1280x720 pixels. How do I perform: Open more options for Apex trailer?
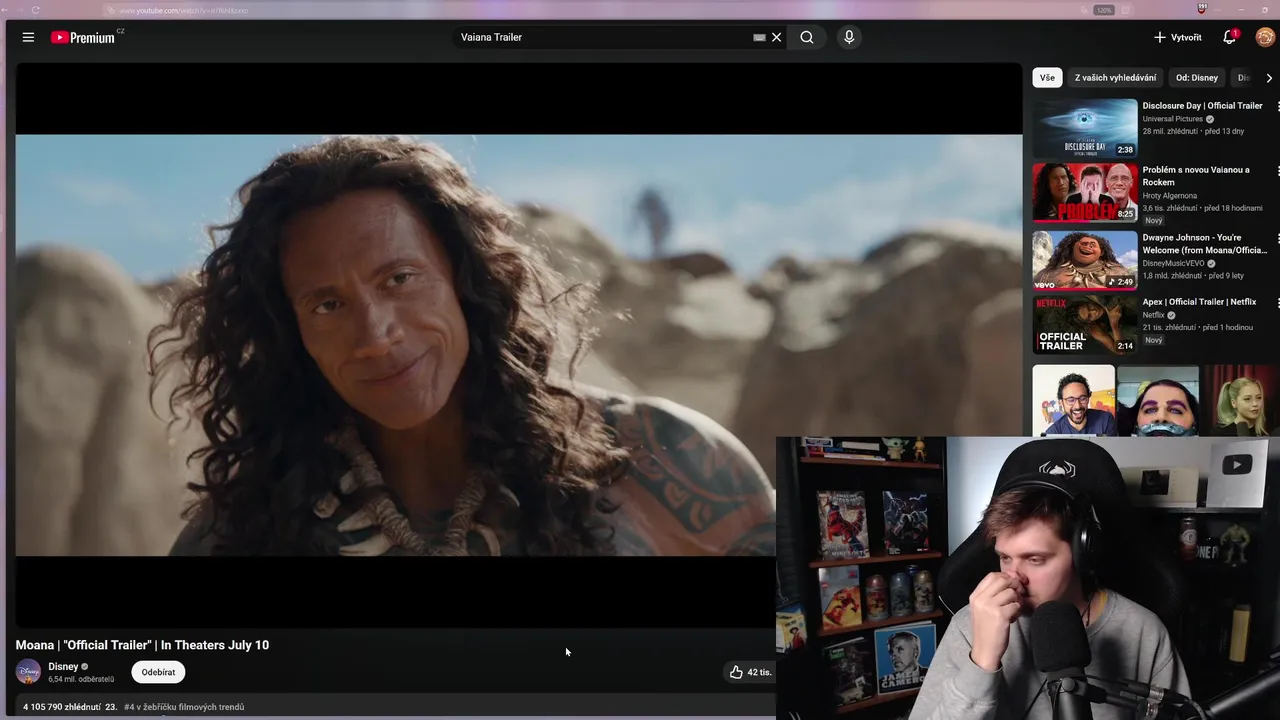(1276, 303)
